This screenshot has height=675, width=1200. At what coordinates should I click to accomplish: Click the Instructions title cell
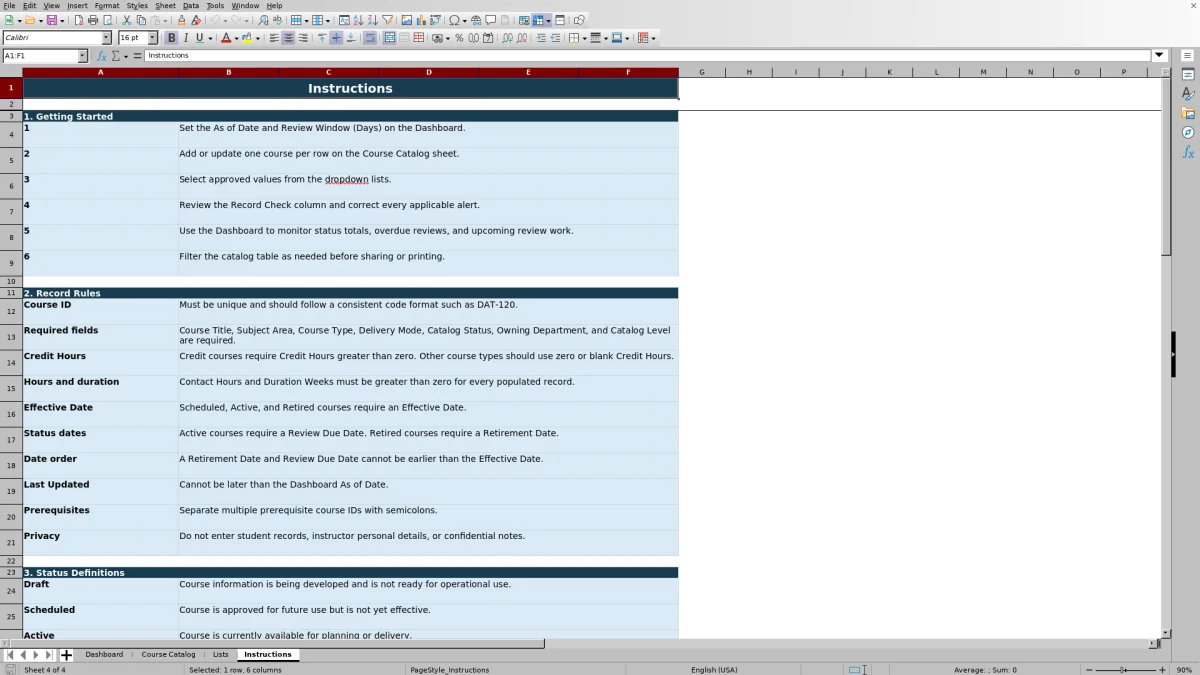click(x=350, y=88)
